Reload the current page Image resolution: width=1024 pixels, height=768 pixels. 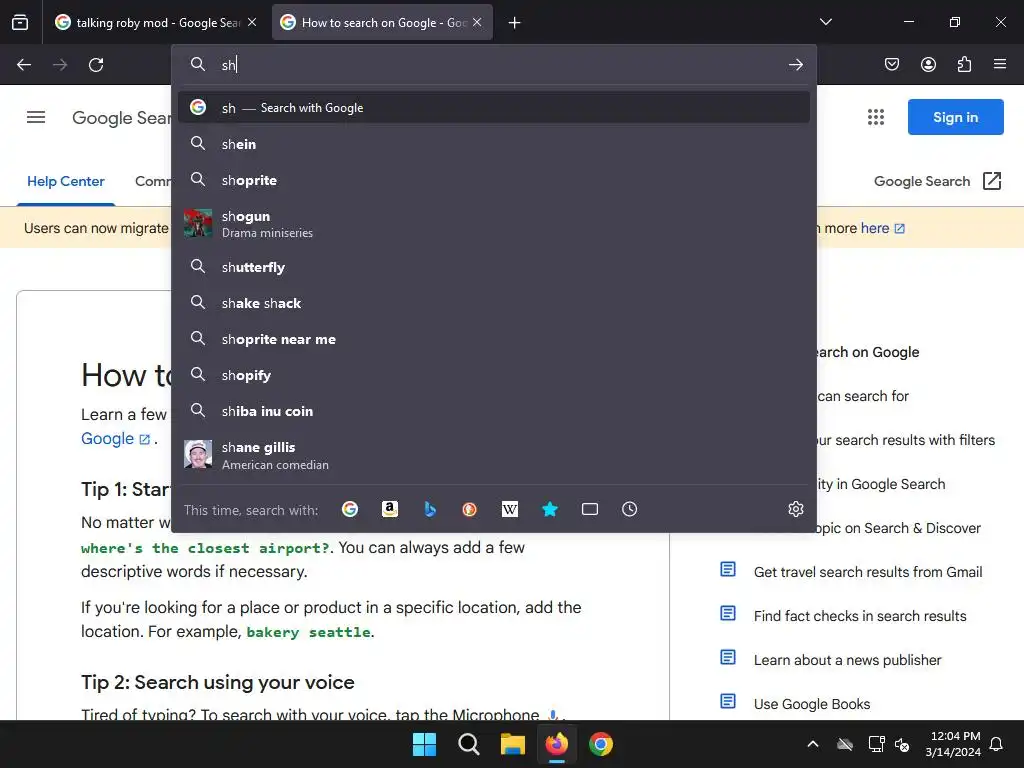point(96,65)
